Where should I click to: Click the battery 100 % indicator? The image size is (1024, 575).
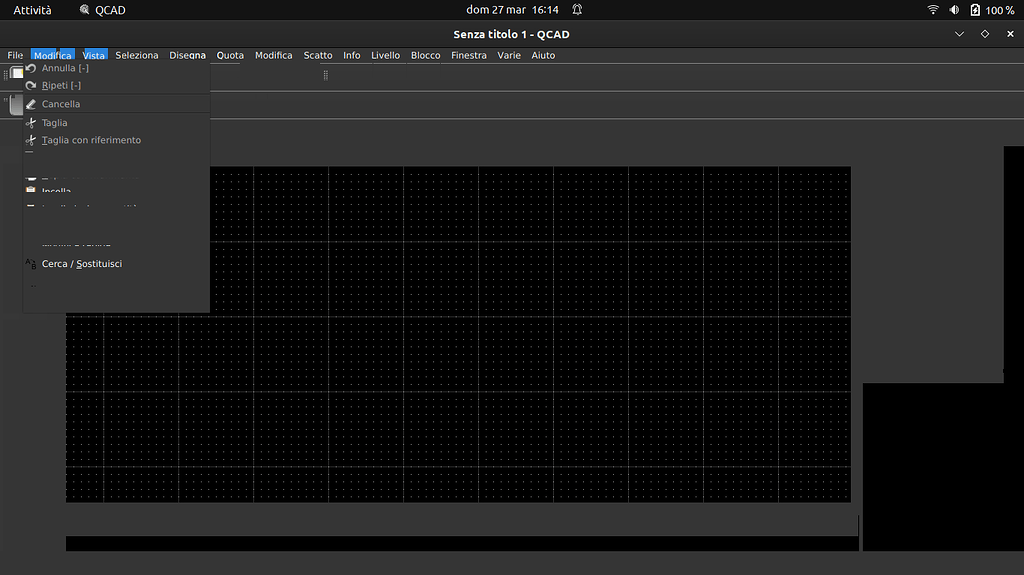point(992,10)
